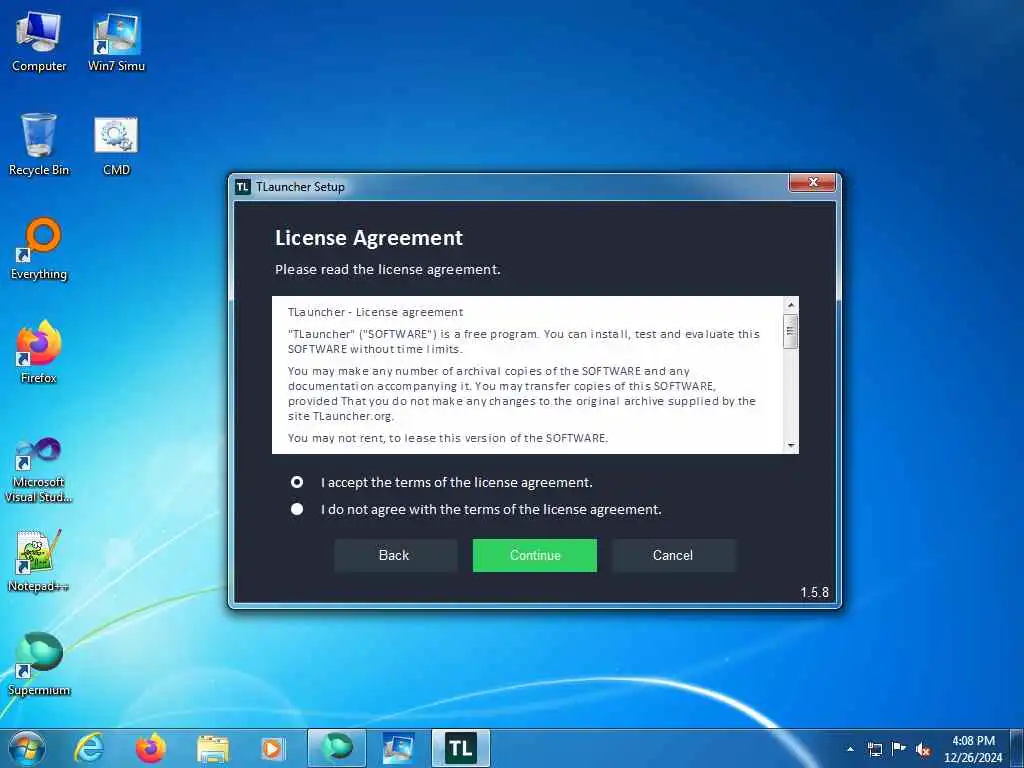Cancel the TLauncher installation
This screenshot has width=1024, height=768.
(673, 555)
